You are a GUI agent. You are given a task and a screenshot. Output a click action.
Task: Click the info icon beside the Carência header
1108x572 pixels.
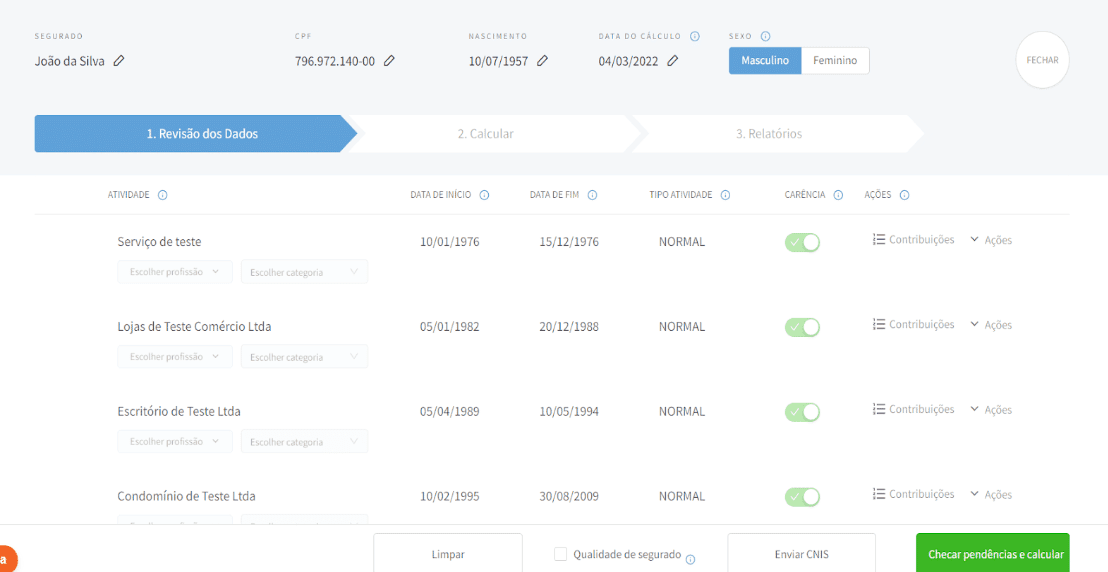tap(838, 195)
